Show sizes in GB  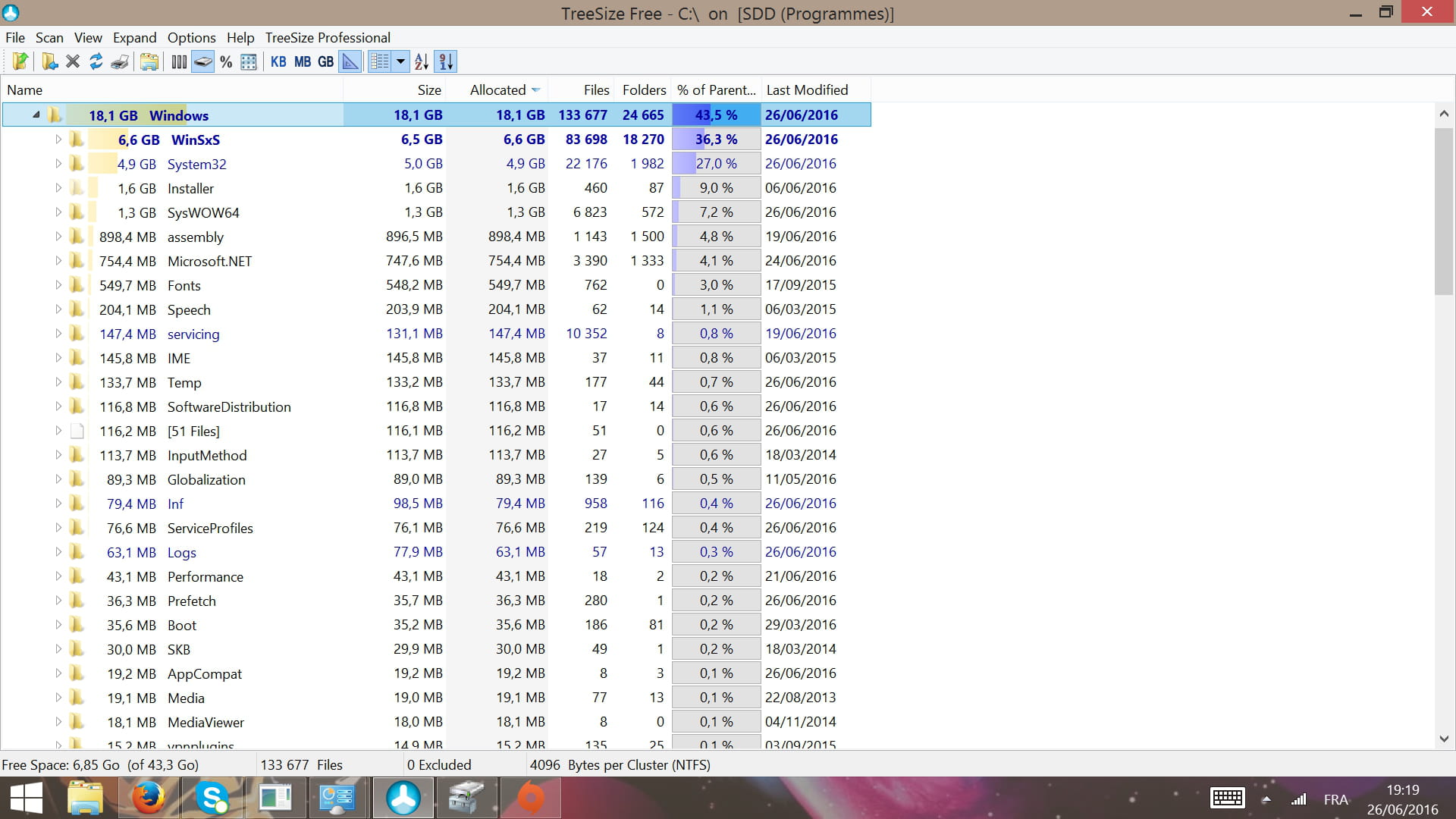(x=326, y=61)
